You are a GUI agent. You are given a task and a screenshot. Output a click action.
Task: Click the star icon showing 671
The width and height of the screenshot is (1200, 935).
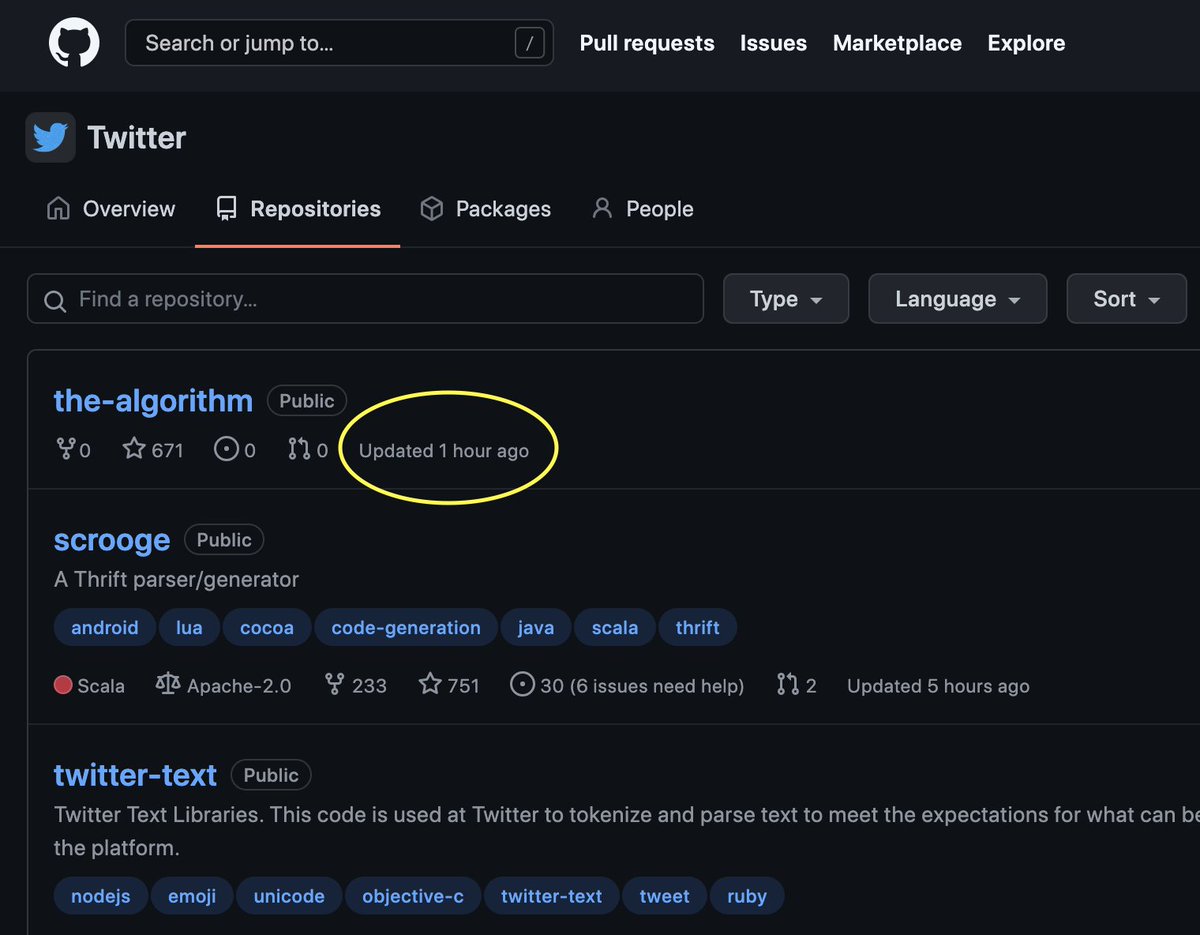[134, 449]
